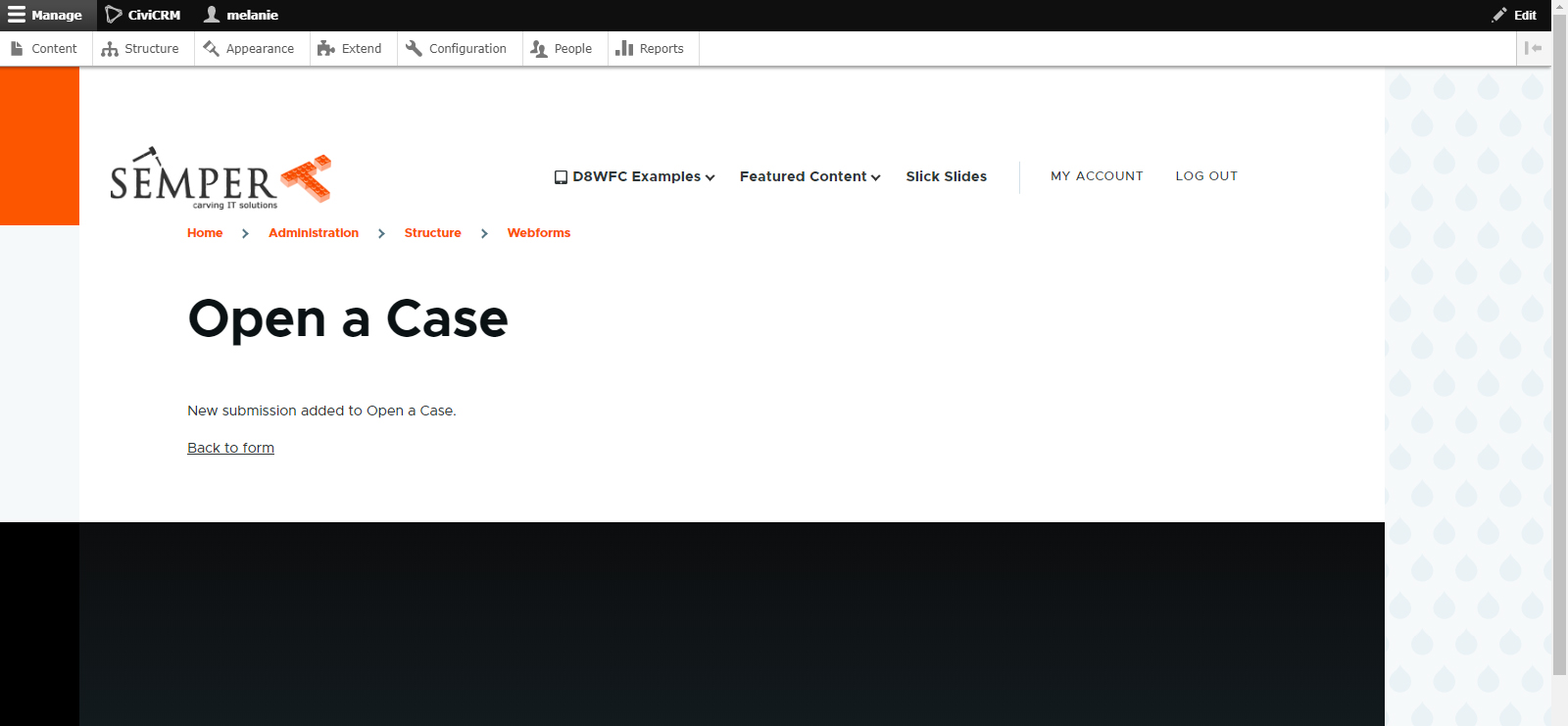Image resolution: width=1568 pixels, height=726 pixels.
Task: Click the Administration breadcrumb
Action: [x=314, y=233]
